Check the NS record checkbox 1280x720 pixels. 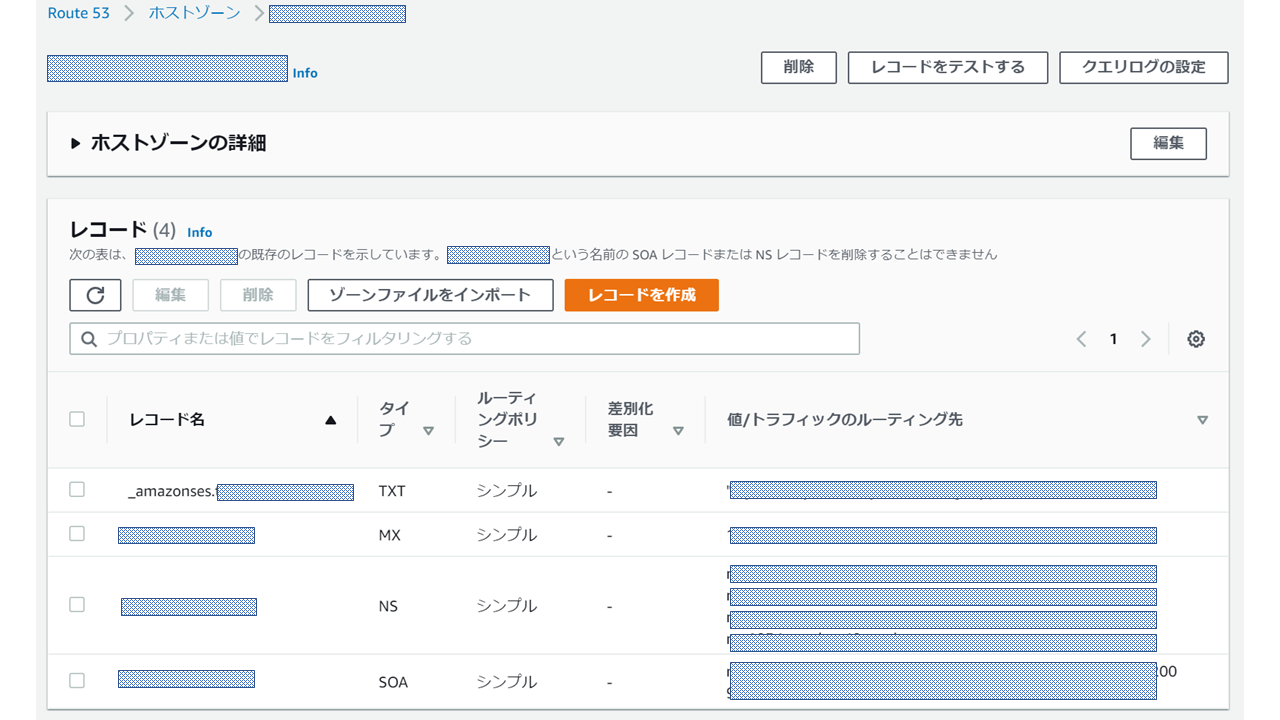click(x=77, y=604)
